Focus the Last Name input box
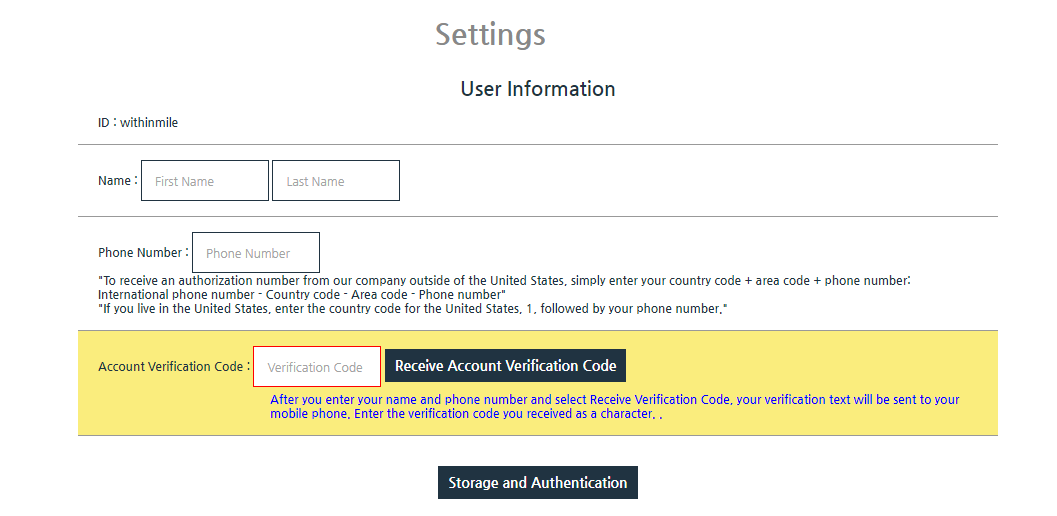This screenshot has height=516, width=1057. 336,180
